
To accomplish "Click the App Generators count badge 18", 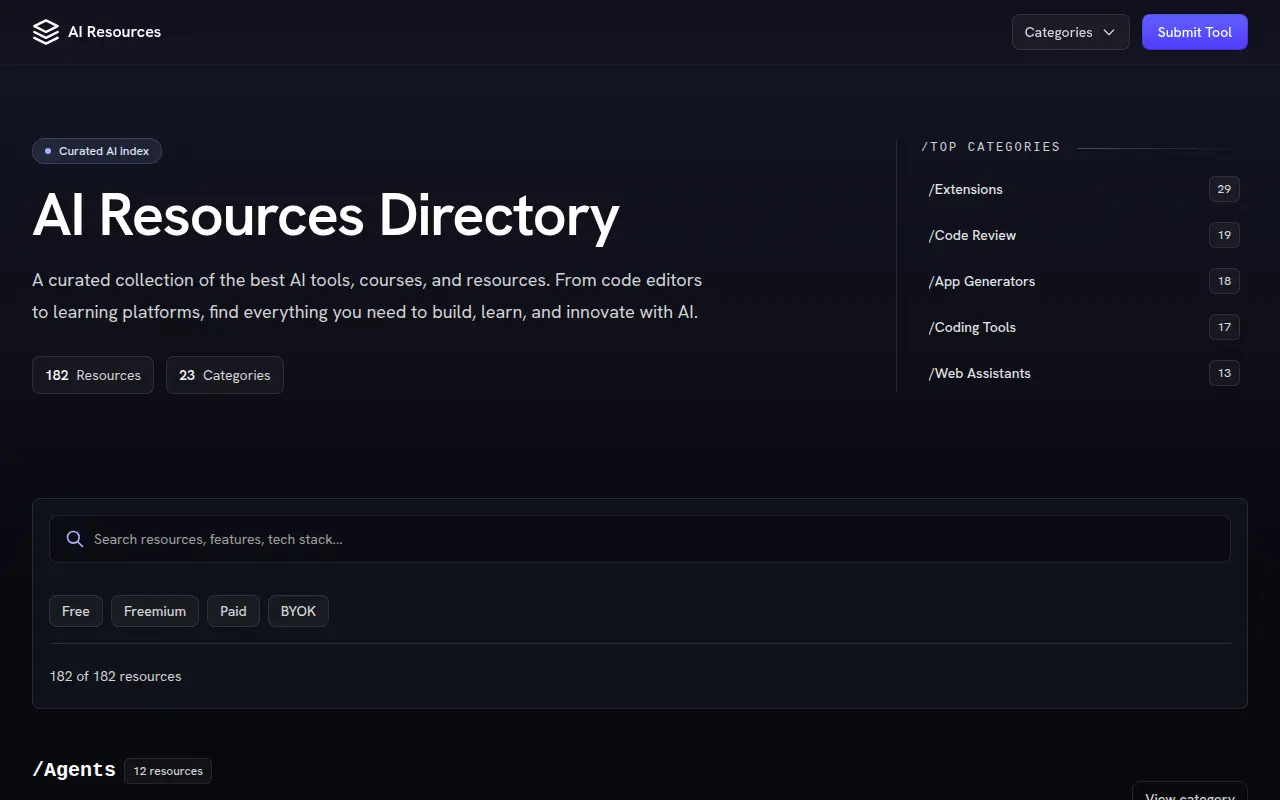I will coord(1224,281).
